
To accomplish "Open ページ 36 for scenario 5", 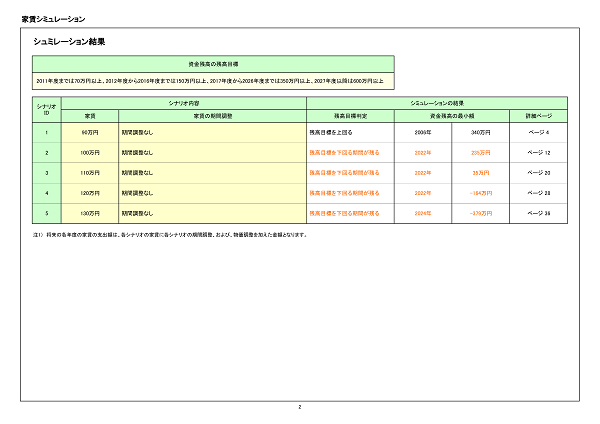I will (x=539, y=213).
